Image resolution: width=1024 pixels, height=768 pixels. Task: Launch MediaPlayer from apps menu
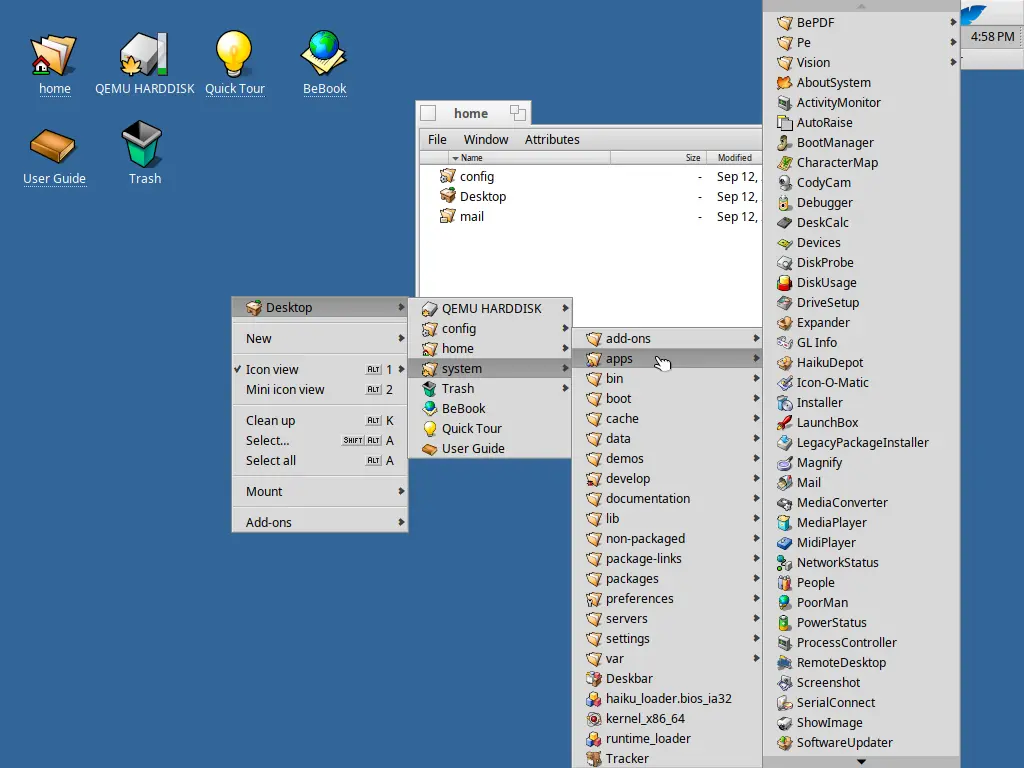861,522
